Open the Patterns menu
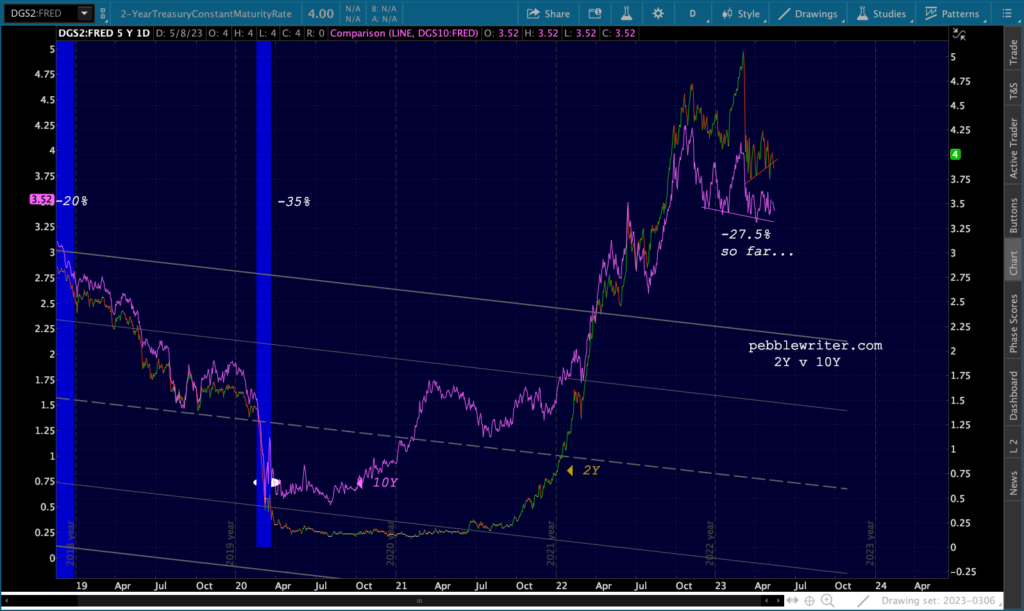 (x=952, y=14)
